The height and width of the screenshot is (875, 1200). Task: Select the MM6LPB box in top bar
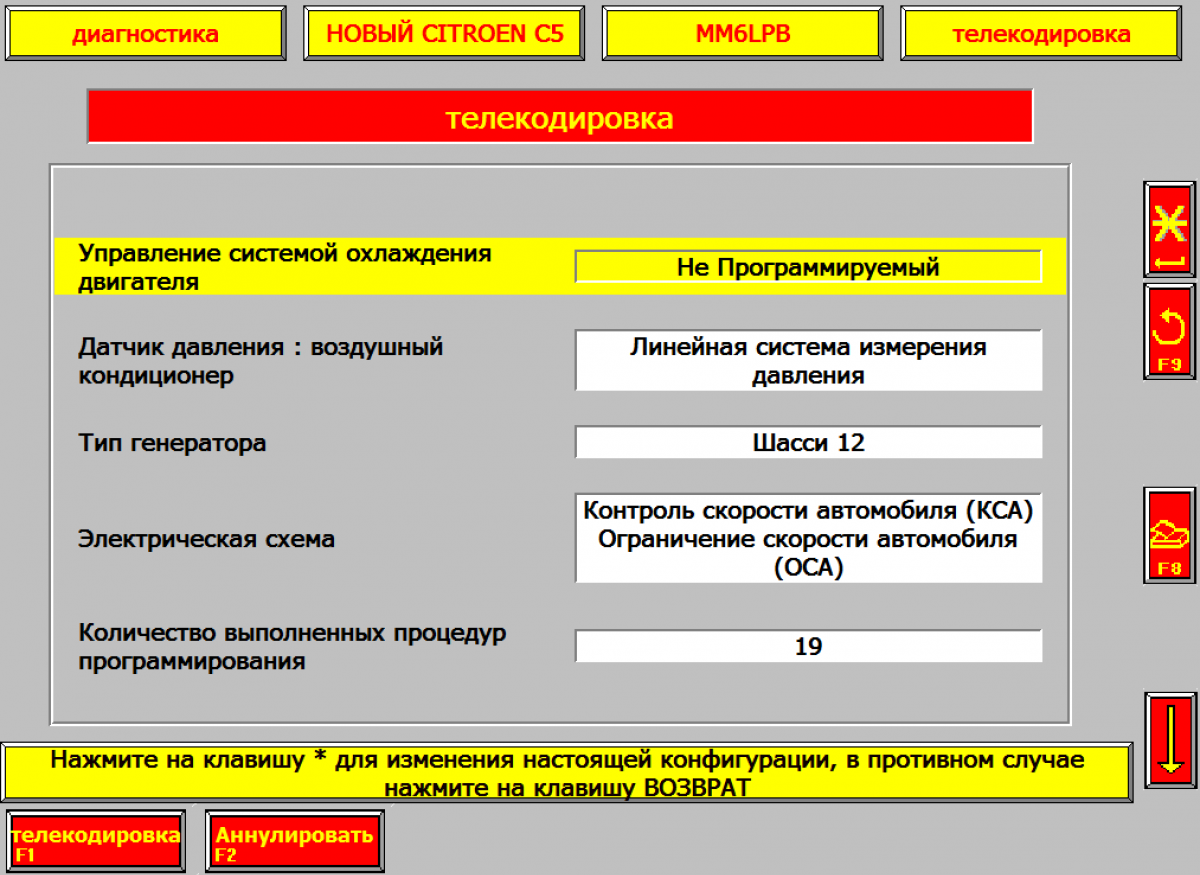point(743,34)
